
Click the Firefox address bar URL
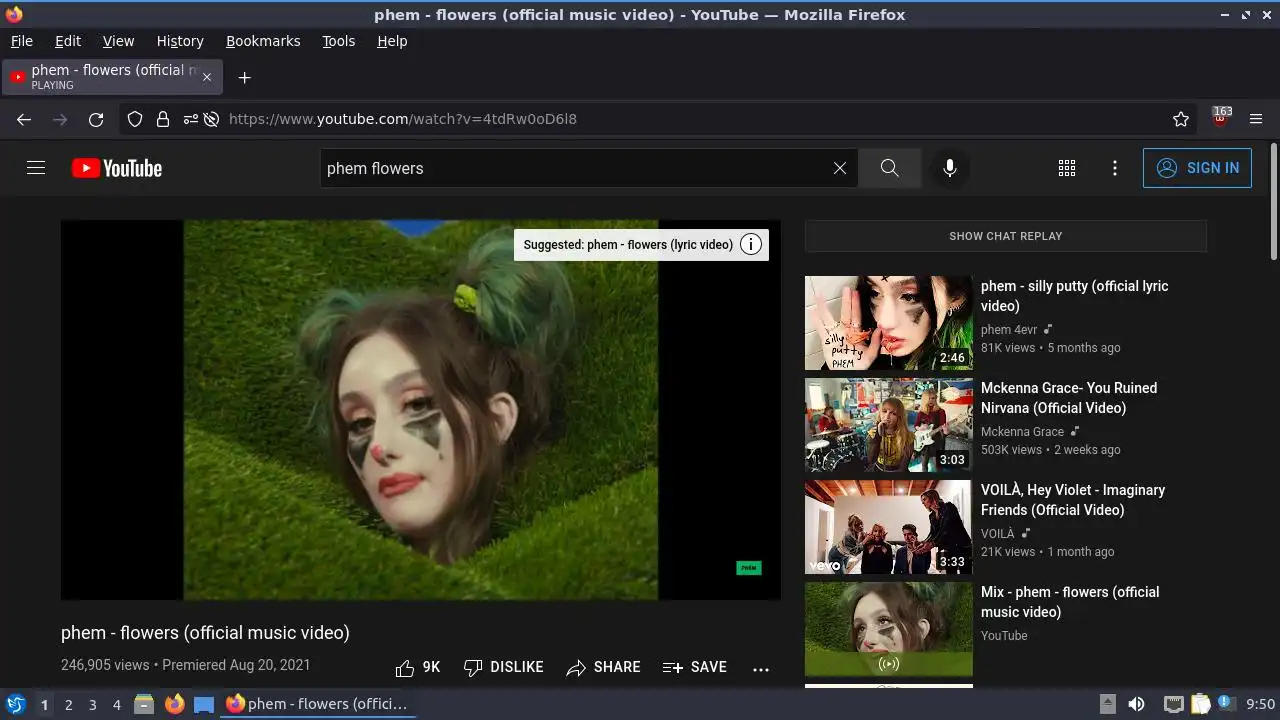[x=403, y=119]
